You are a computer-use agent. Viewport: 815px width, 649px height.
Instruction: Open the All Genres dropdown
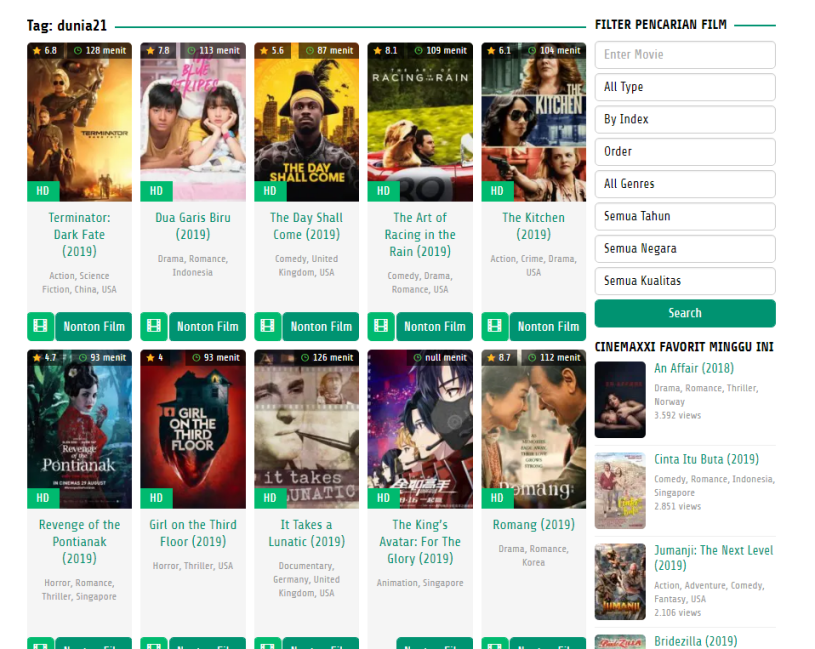685,184
